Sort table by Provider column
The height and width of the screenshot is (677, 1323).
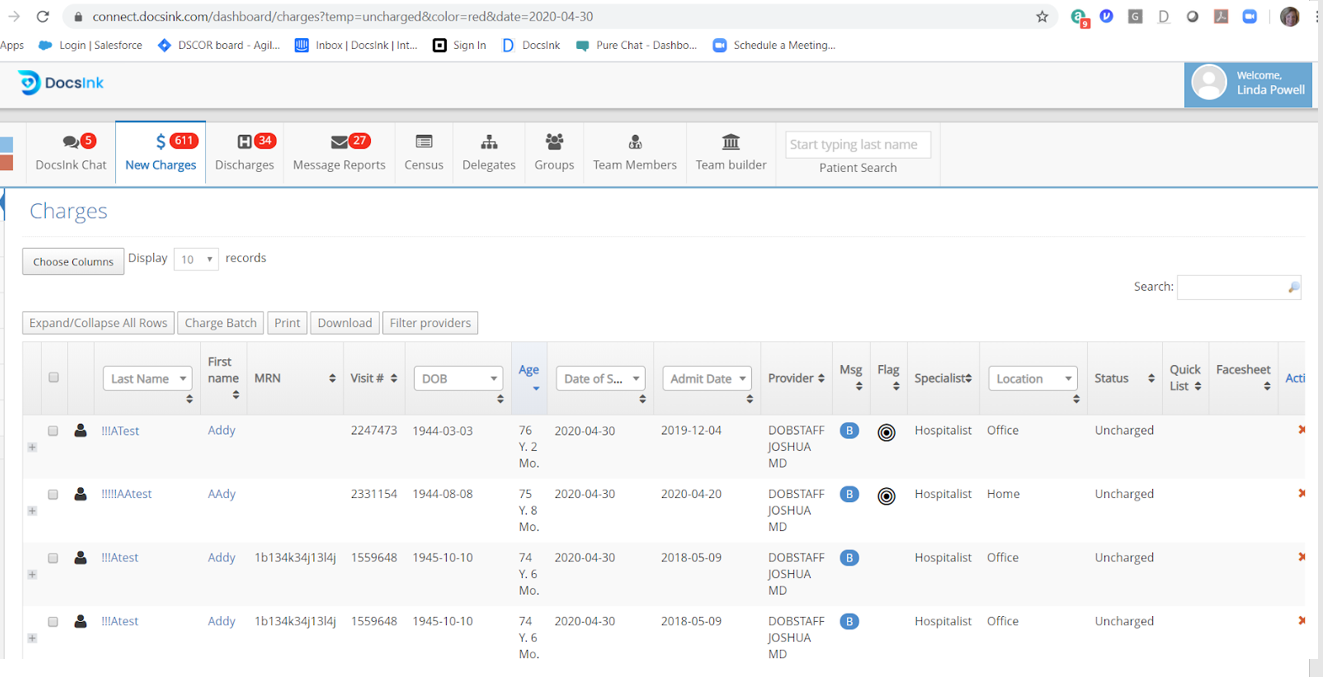(796, 378)
